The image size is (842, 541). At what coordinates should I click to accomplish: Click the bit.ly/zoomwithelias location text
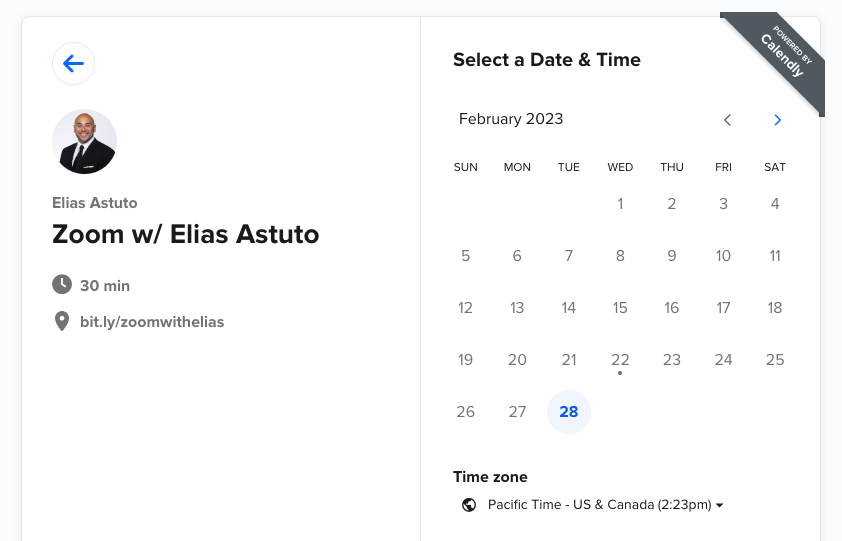click(x=152, y=322)
